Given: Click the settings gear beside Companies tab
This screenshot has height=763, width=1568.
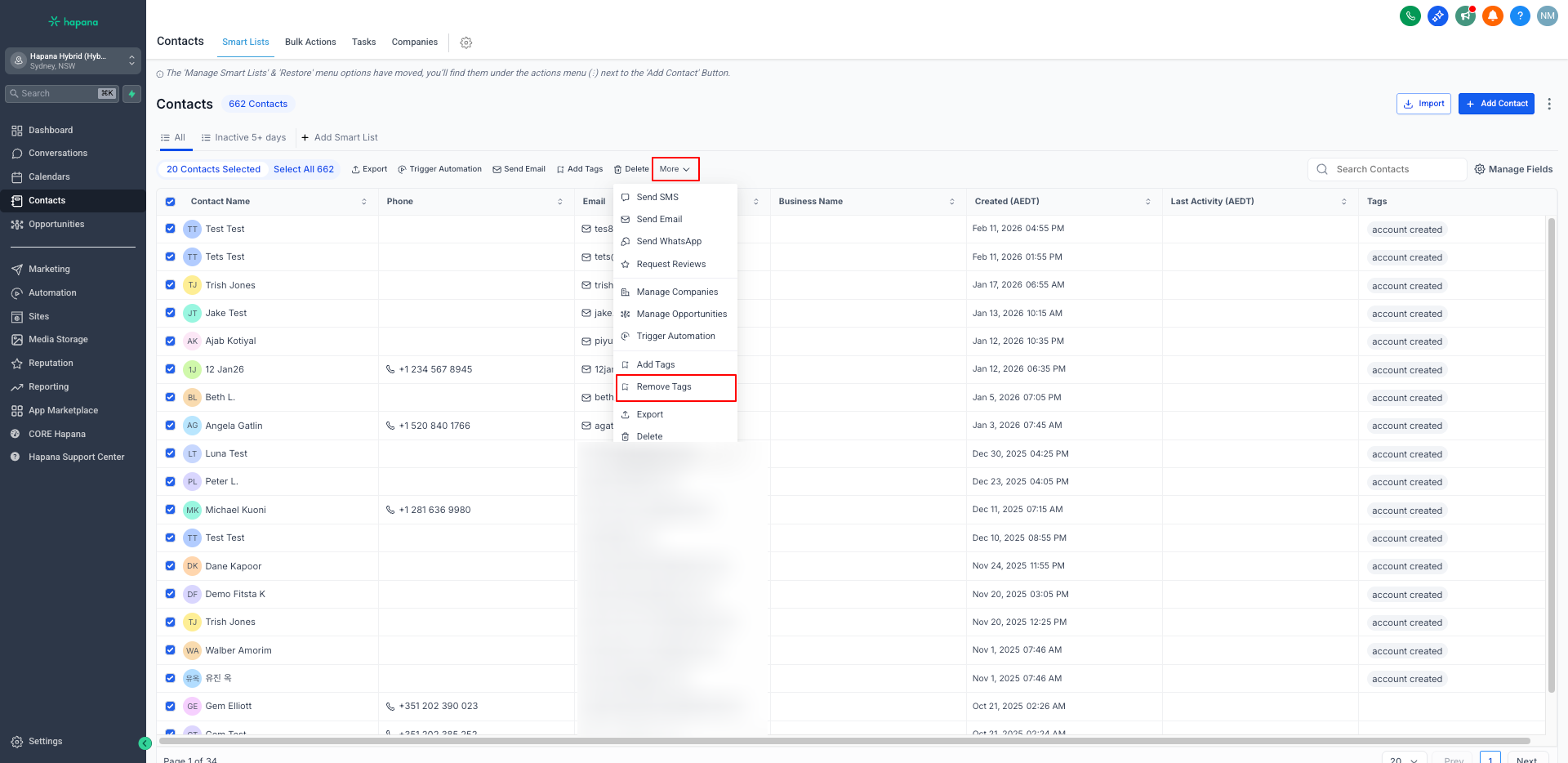Looking at the screenshot, I should [466, 42].
